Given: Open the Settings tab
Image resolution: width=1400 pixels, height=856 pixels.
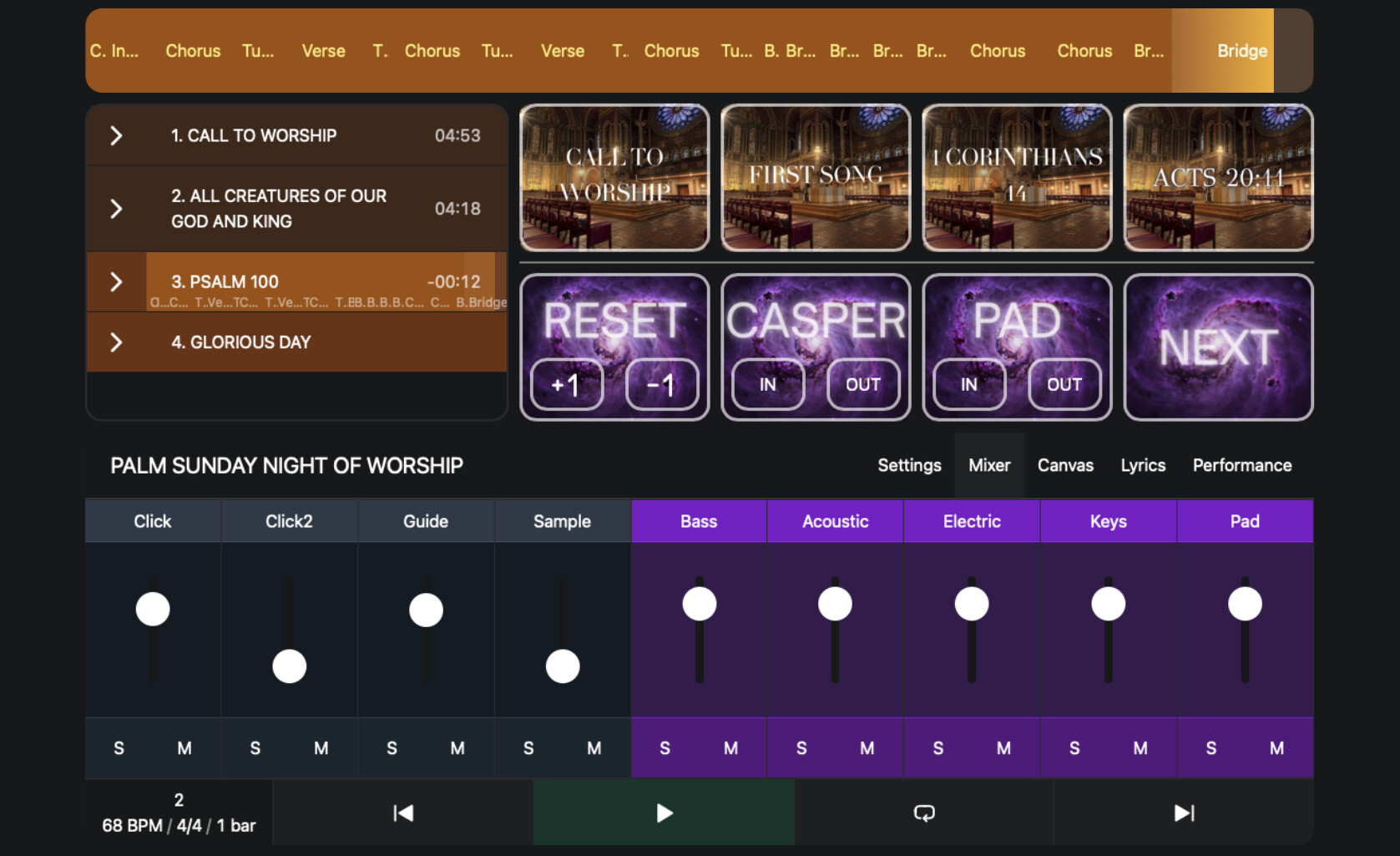Looking at the screenshot, I should point(908,465).
